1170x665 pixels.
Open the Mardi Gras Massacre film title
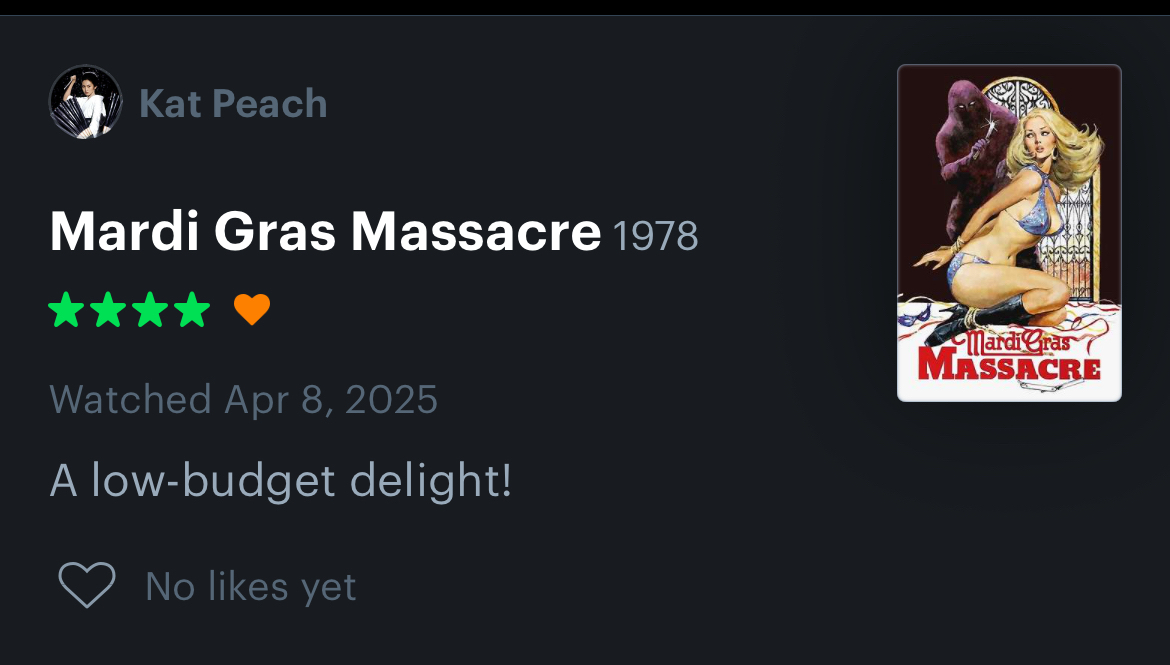pyautogui.click(x=325, y=231)
